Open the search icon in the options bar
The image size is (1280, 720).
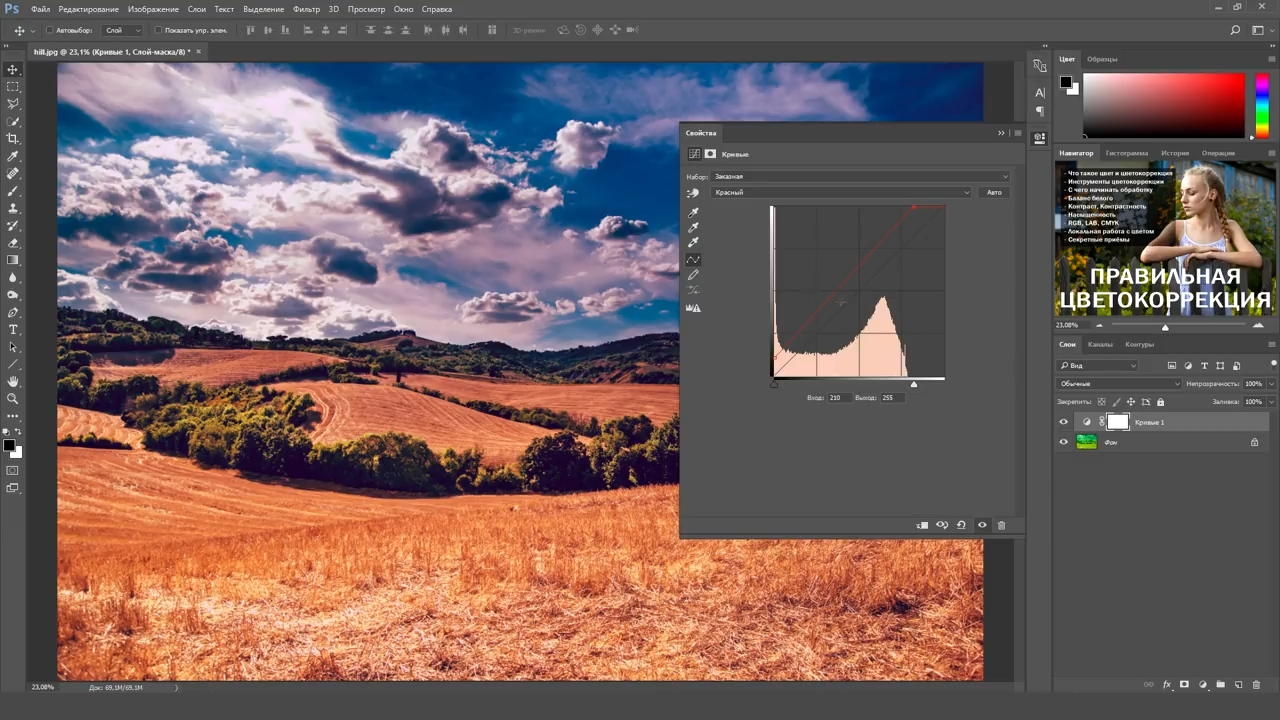click(x=1236, y=31)
